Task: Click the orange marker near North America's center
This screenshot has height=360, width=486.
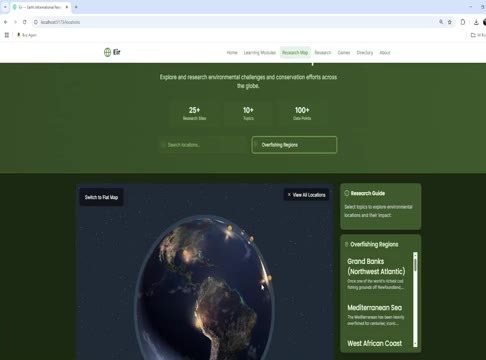Action: click(186, 254)
